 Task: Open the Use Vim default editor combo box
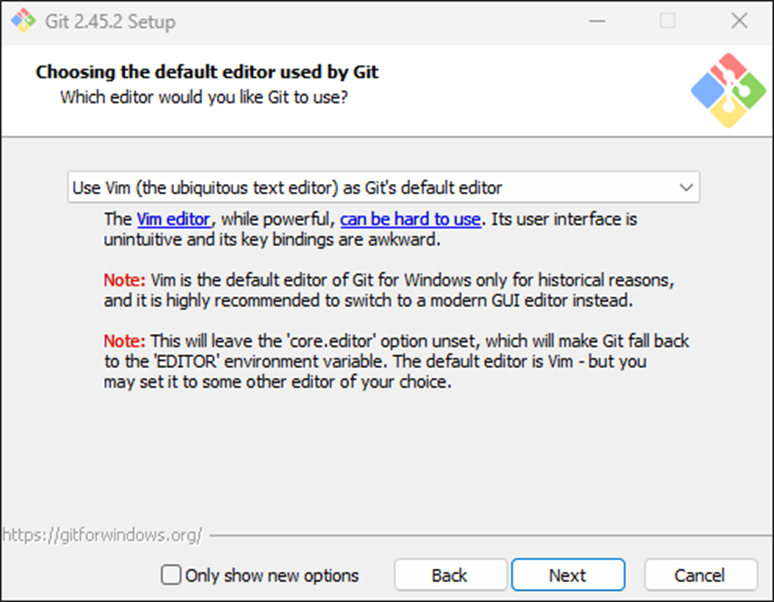coord(382,187)
